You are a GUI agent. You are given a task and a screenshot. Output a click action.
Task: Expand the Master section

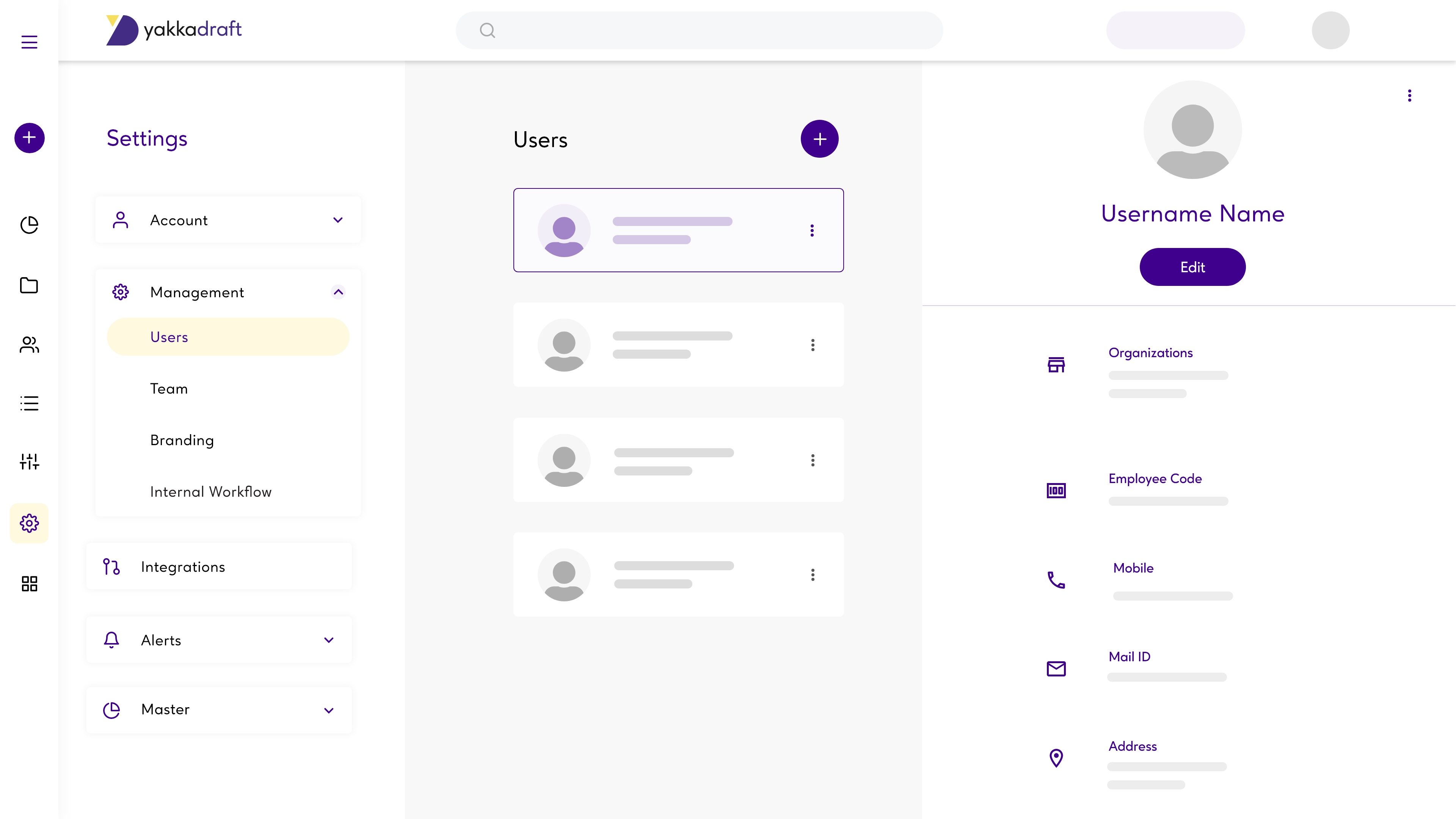329,710
